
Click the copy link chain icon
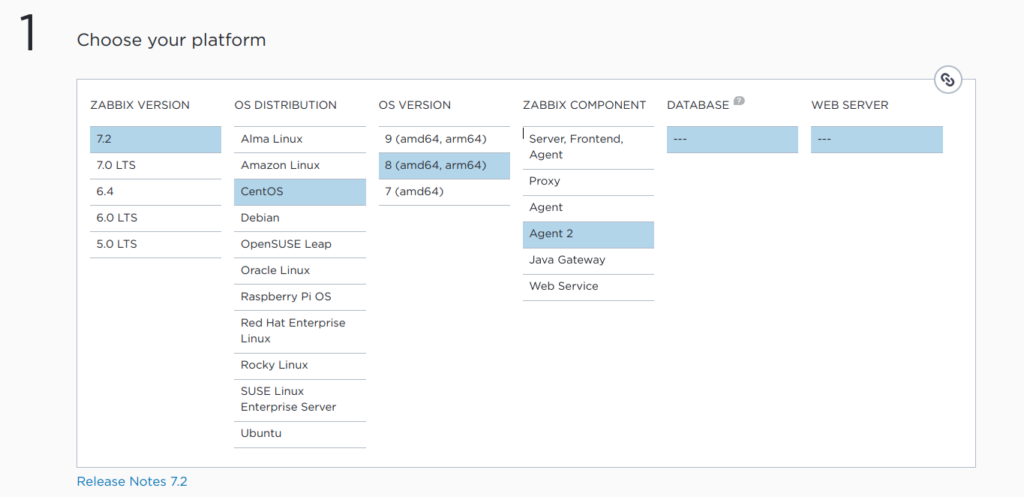tap(948, 80)
